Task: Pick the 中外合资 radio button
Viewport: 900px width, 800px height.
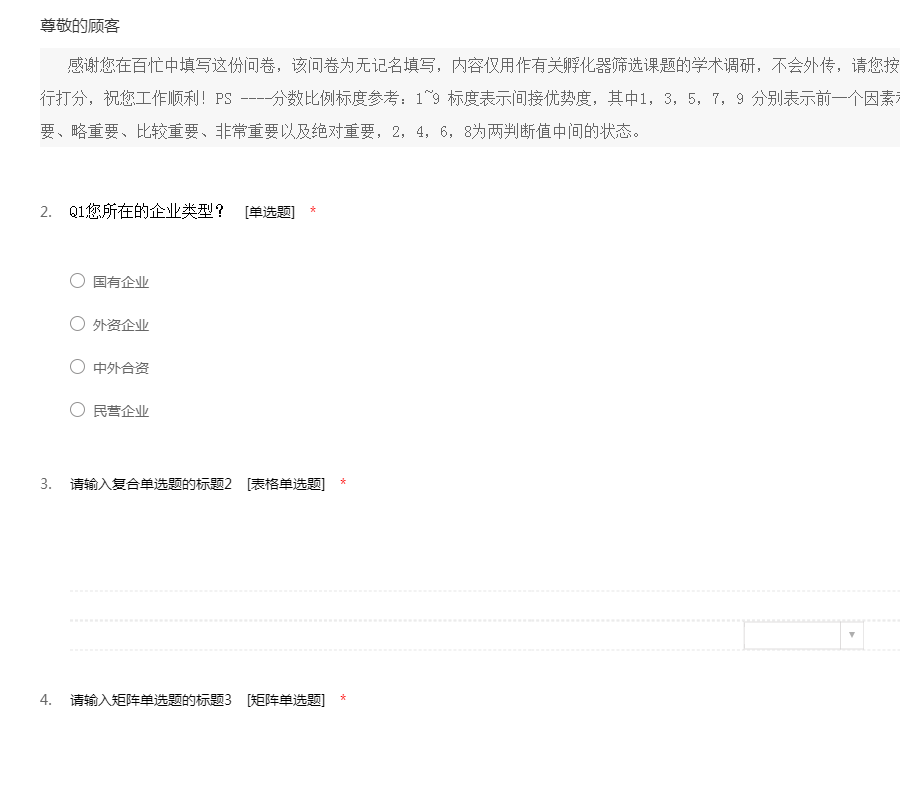Action: coord(78,367)
